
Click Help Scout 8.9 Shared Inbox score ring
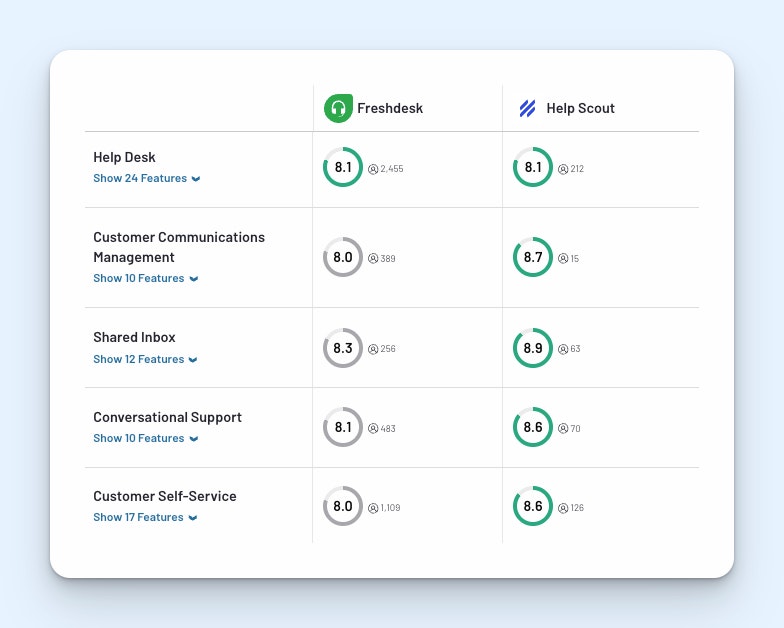(533, 348)
